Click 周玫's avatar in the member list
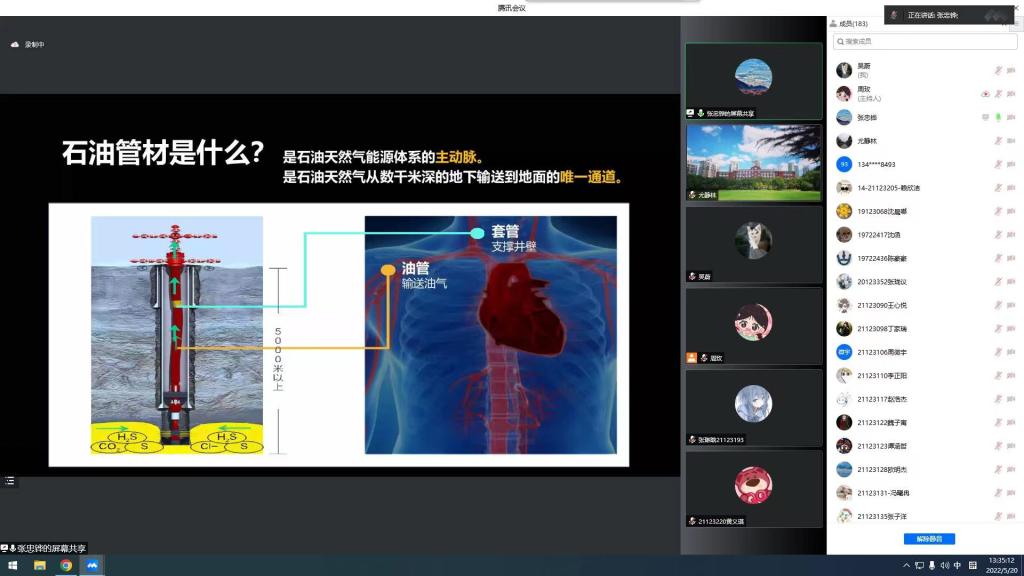The width and height of the screenshot is (1024, 576). (844, 93)
